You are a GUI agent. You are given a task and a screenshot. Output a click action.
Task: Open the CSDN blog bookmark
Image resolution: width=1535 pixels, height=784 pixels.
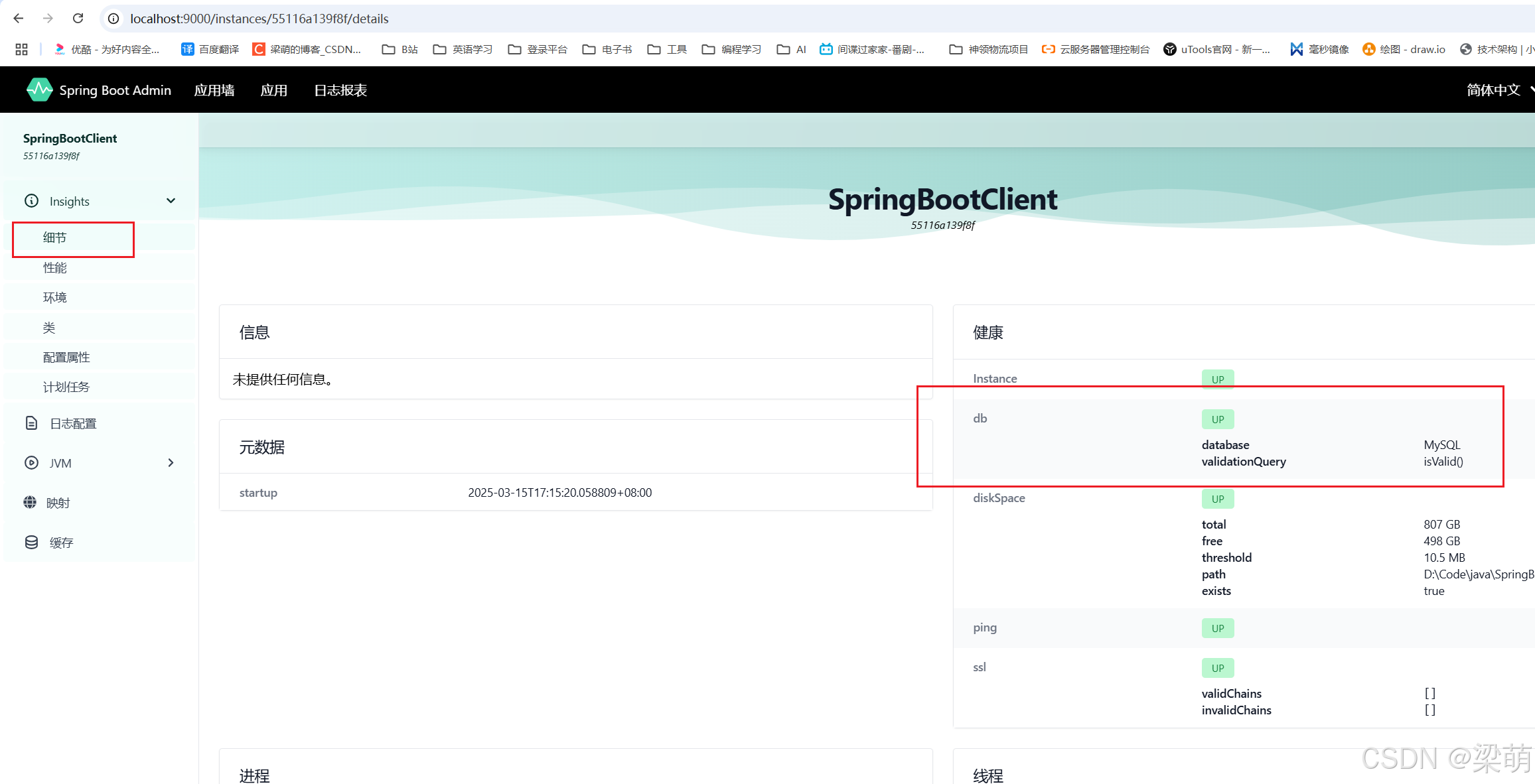307,49
